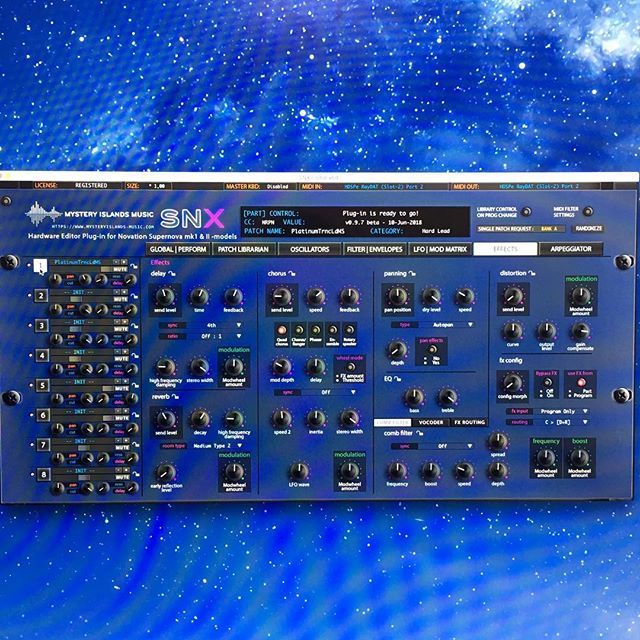Open routing dropdown showing C > [D+R]
Viewport: 640px width, 640px height.
(561, 422)
